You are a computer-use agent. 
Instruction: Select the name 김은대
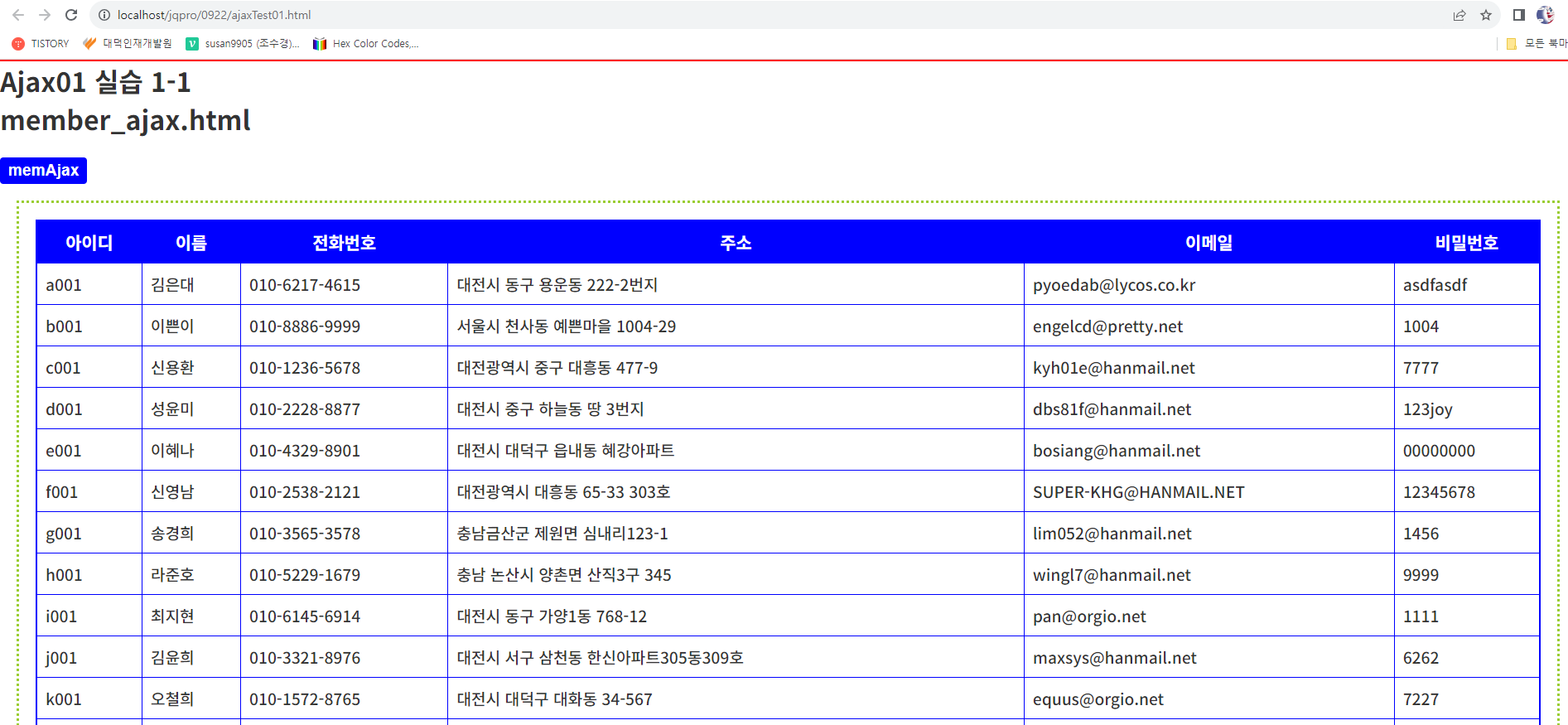tap(172, 285)
